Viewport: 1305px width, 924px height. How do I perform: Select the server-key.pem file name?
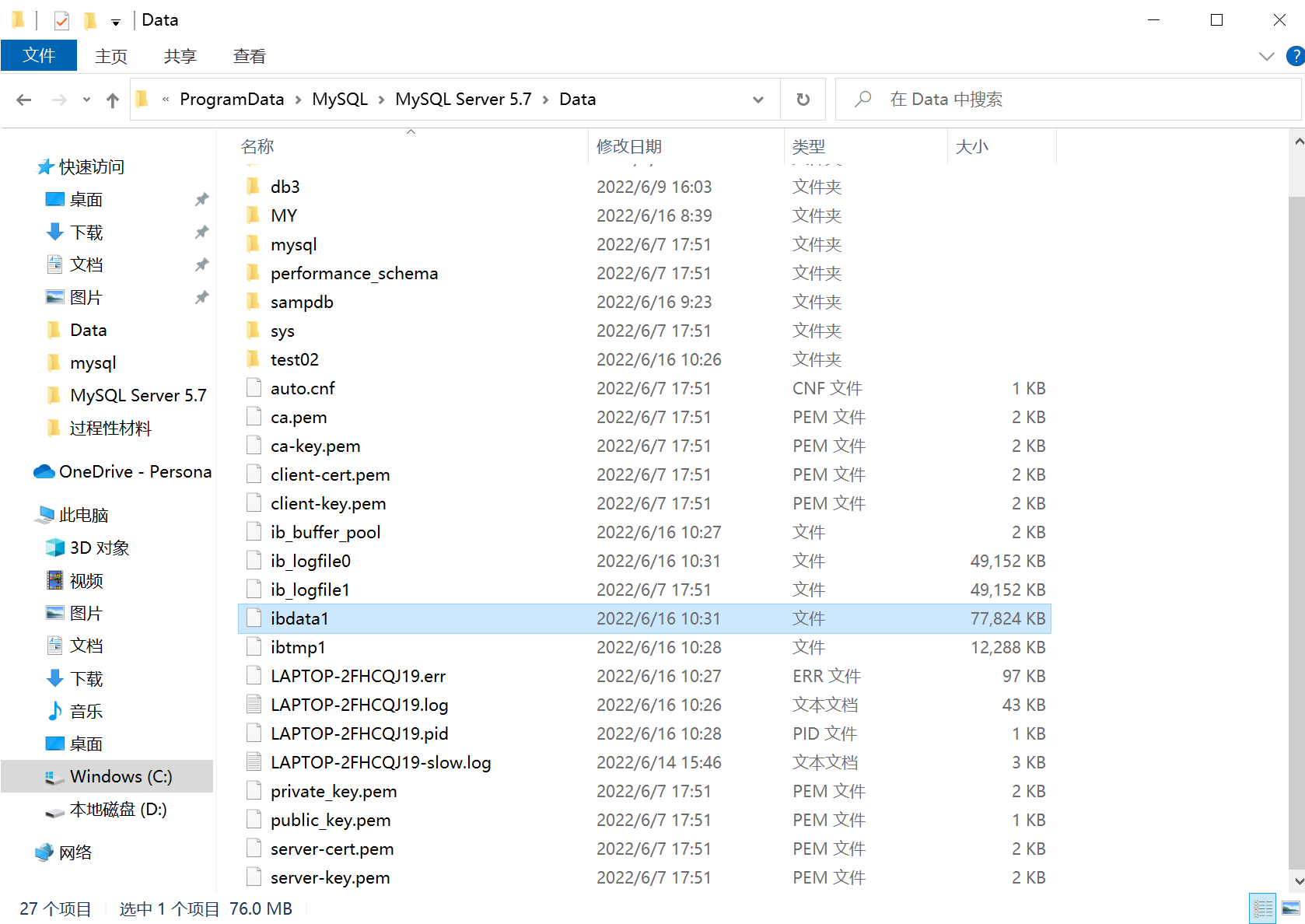[330, 877]
